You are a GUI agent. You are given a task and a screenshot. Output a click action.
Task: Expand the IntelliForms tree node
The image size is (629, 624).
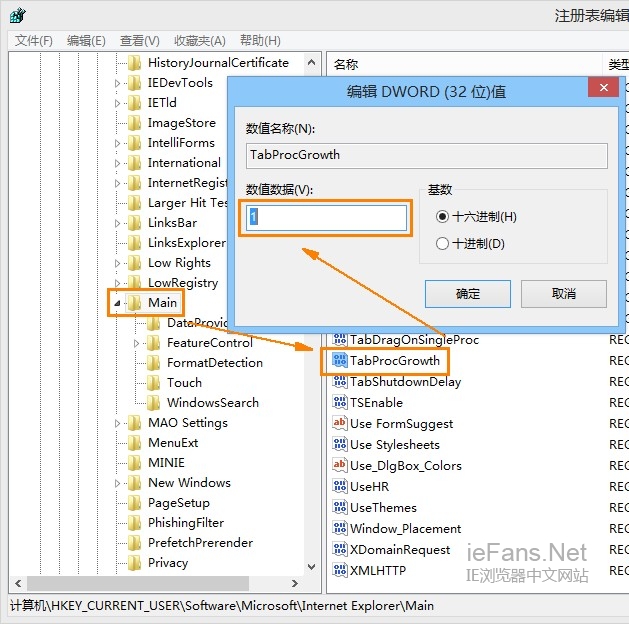click(117, 143)
